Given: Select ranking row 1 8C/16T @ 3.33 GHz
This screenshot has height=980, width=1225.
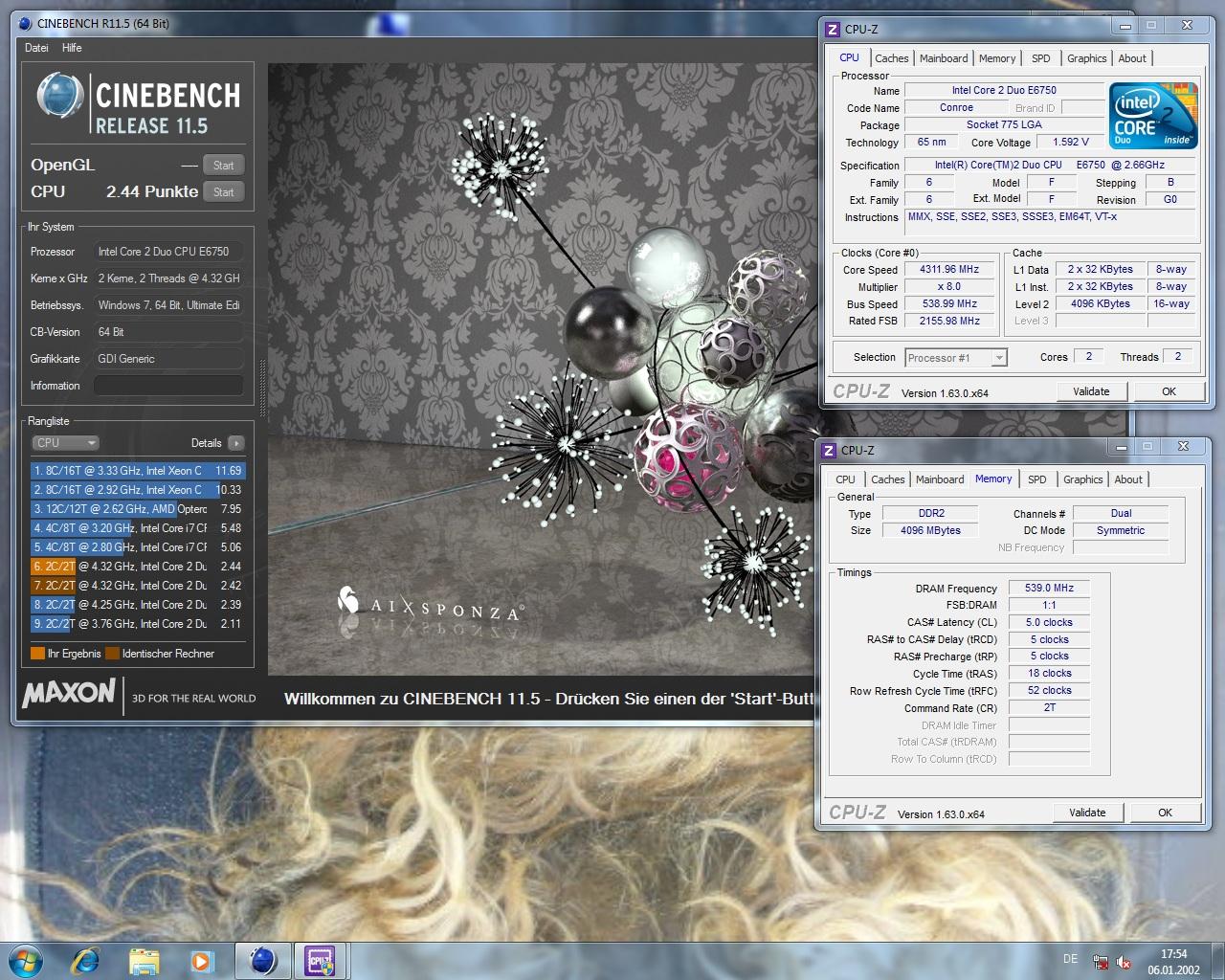Looking at the screenshot, I should (x=138, y=470).
